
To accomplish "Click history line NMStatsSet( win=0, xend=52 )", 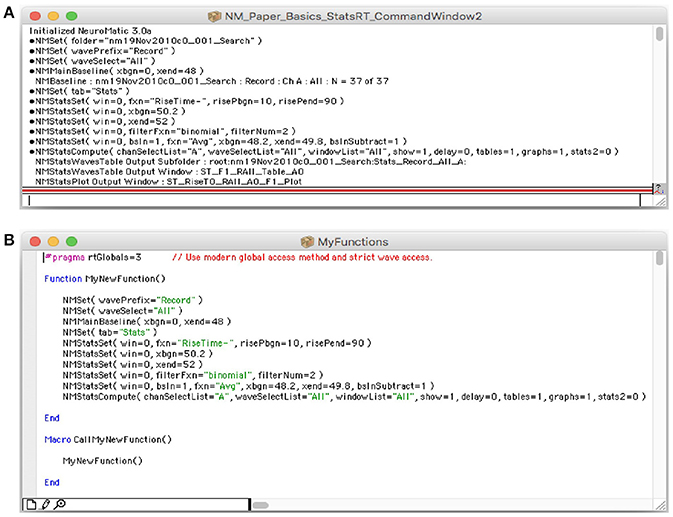I will tap(102, 121).
